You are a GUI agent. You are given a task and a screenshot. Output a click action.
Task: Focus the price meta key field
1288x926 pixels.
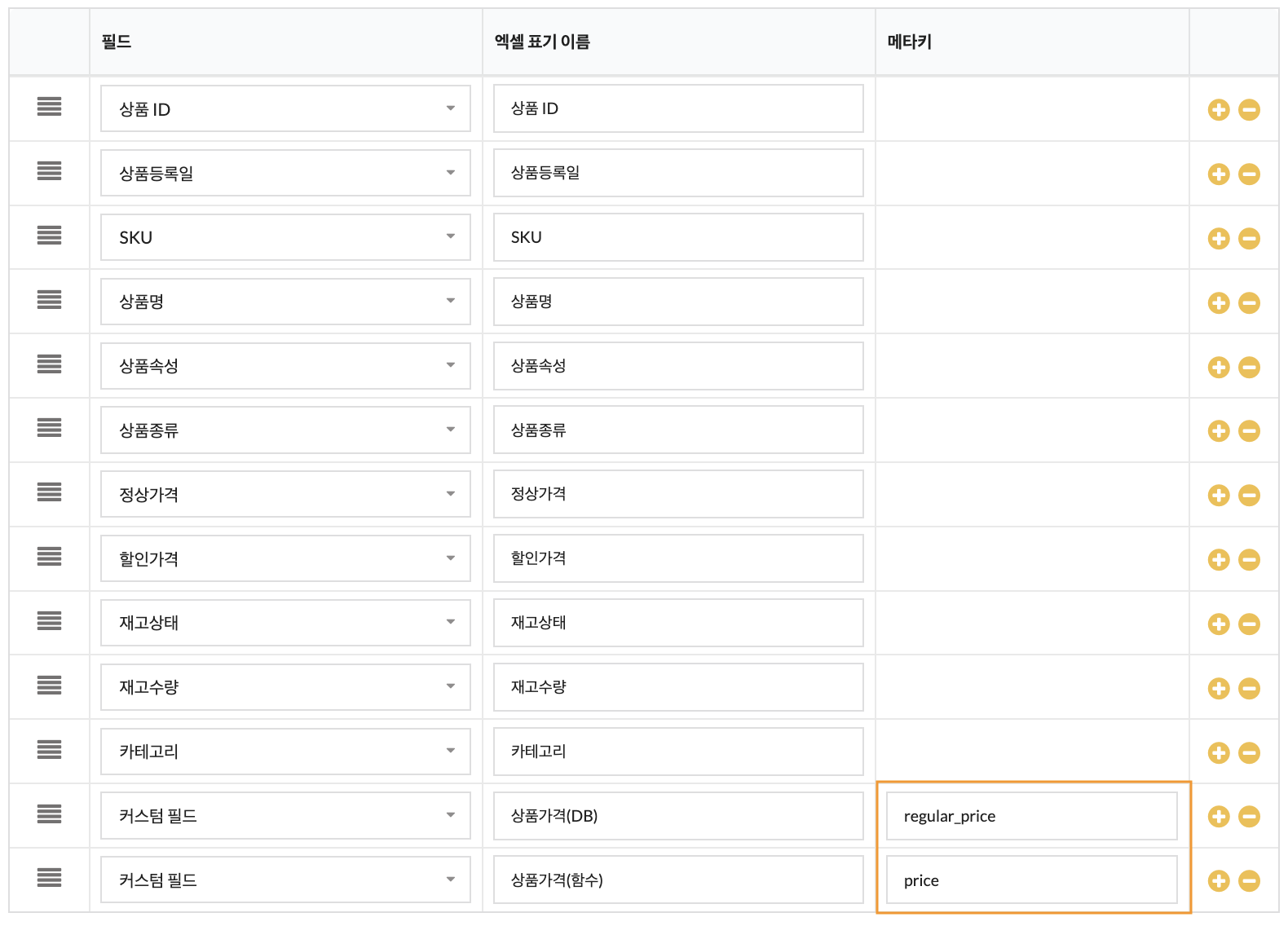click(1031, 880)
